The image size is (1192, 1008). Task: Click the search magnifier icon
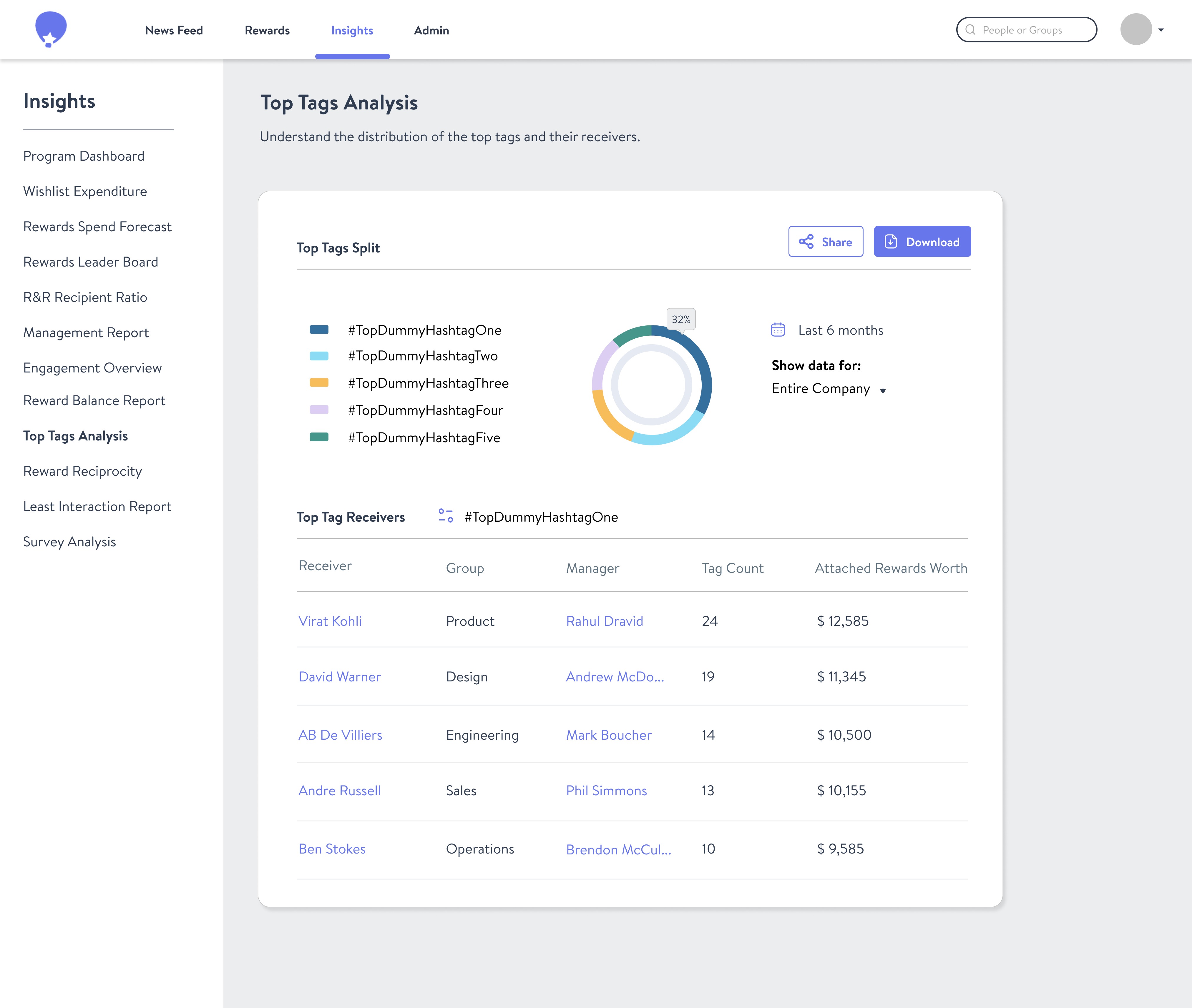(970, 30)
